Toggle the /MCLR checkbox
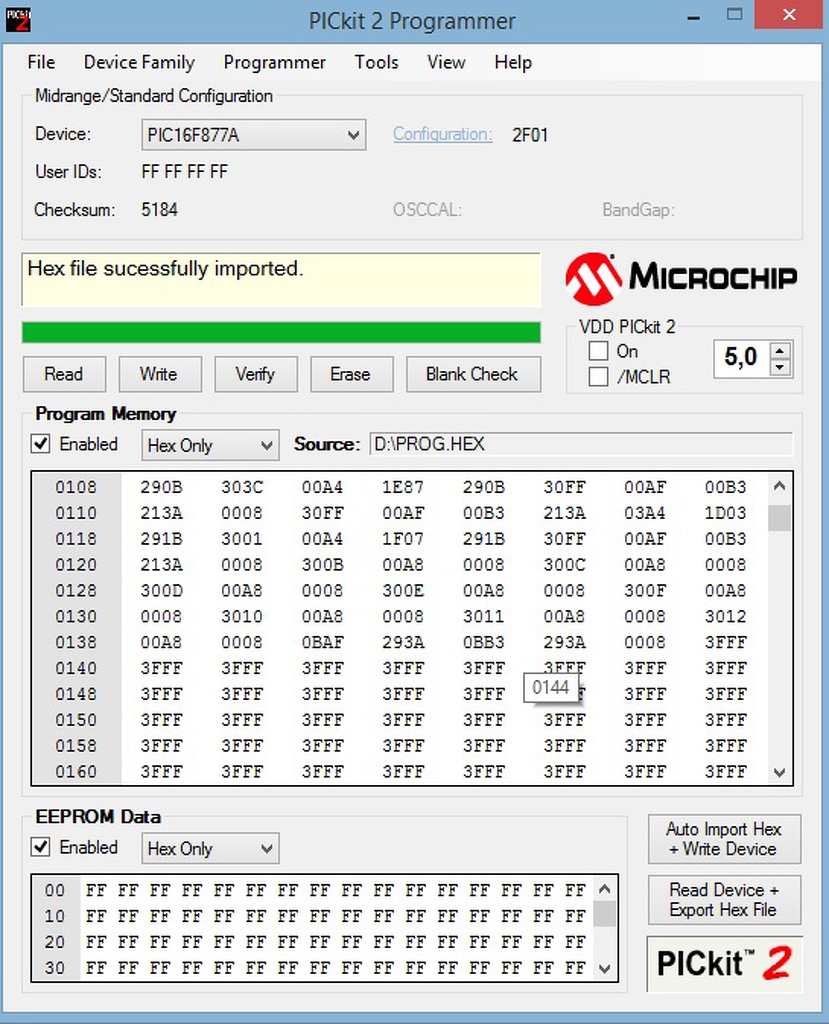 (x=598, y=377)
